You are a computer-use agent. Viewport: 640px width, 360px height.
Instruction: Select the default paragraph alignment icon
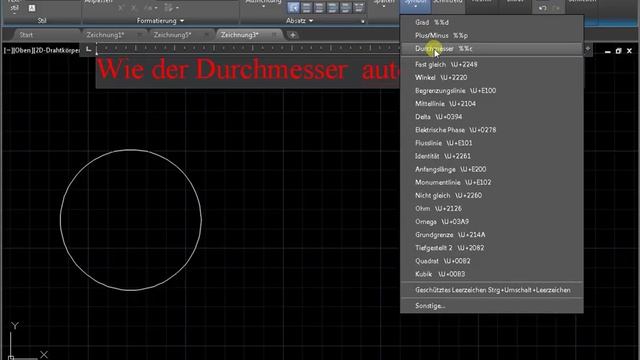(x=293, y=7)
